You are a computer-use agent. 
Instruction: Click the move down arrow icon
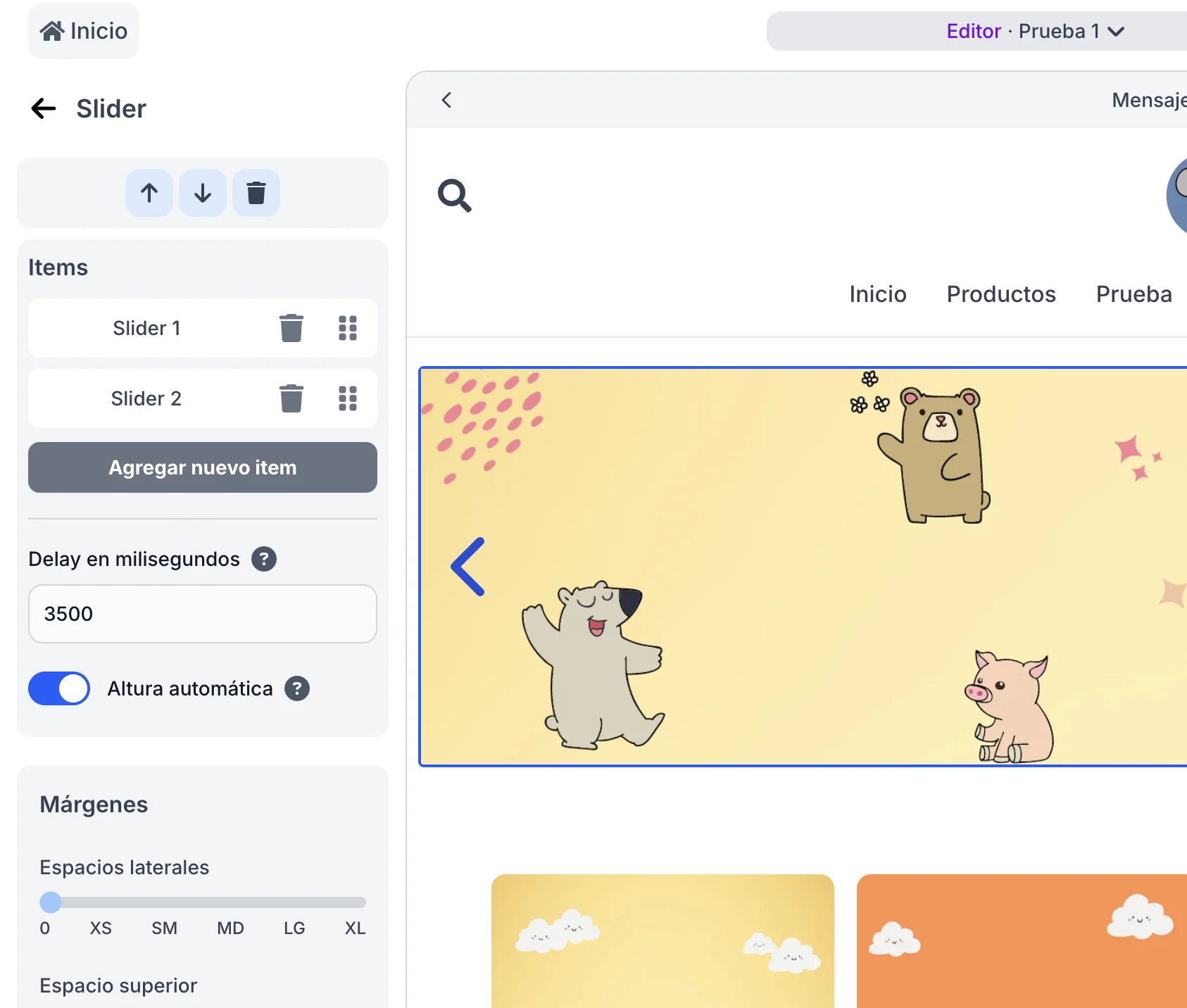(x=203, y=193)
